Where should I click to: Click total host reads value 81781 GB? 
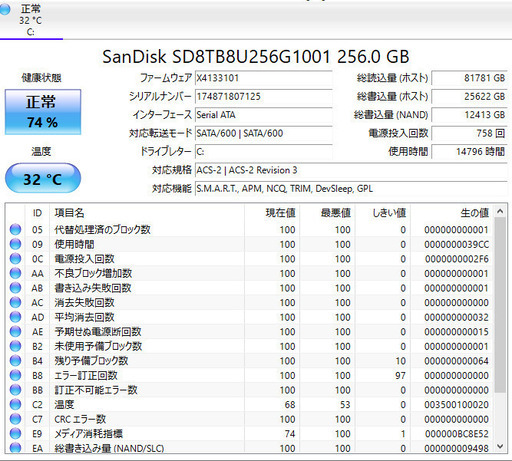(x=469, y=78)
